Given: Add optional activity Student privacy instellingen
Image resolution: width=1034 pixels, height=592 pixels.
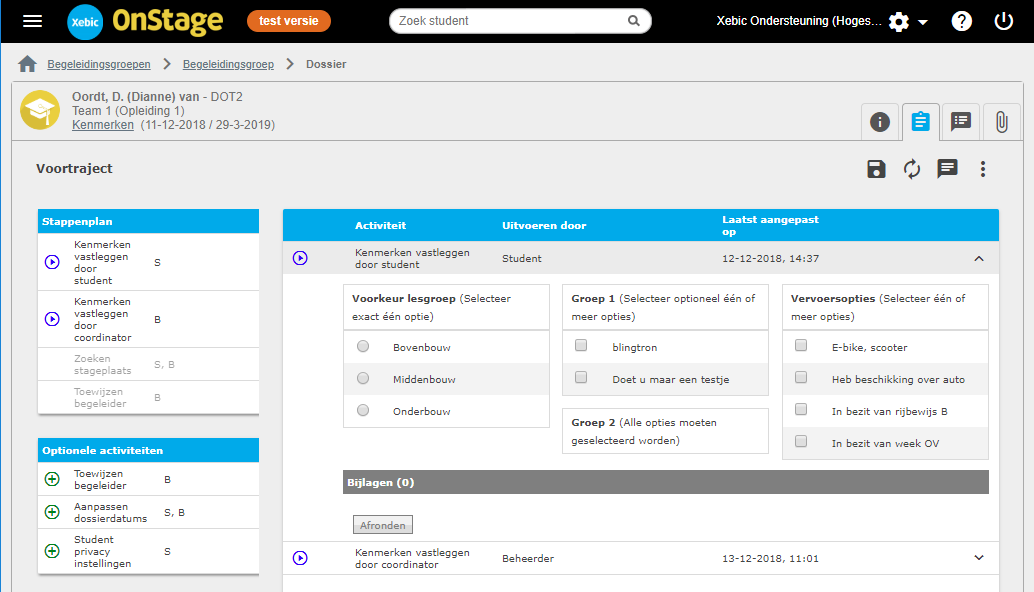Looking at the screenshot, I should click(52, 551).
